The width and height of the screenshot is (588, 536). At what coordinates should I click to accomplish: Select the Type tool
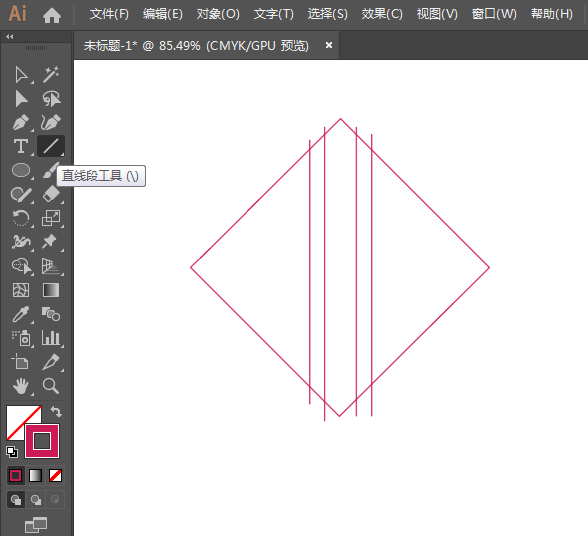pyautogui.click(x=21, y=146)
